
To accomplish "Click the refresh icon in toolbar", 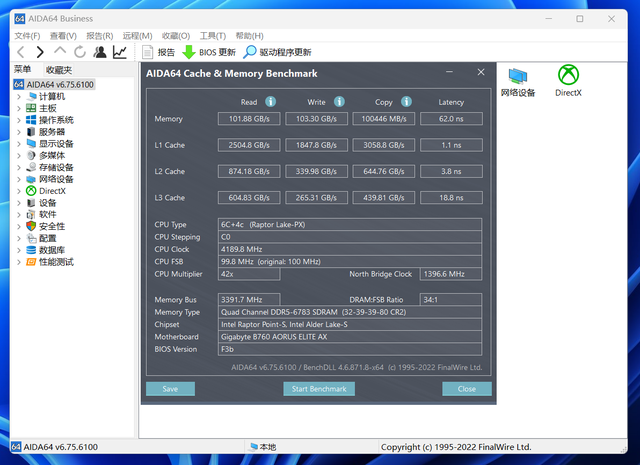I will click(80, 52).
